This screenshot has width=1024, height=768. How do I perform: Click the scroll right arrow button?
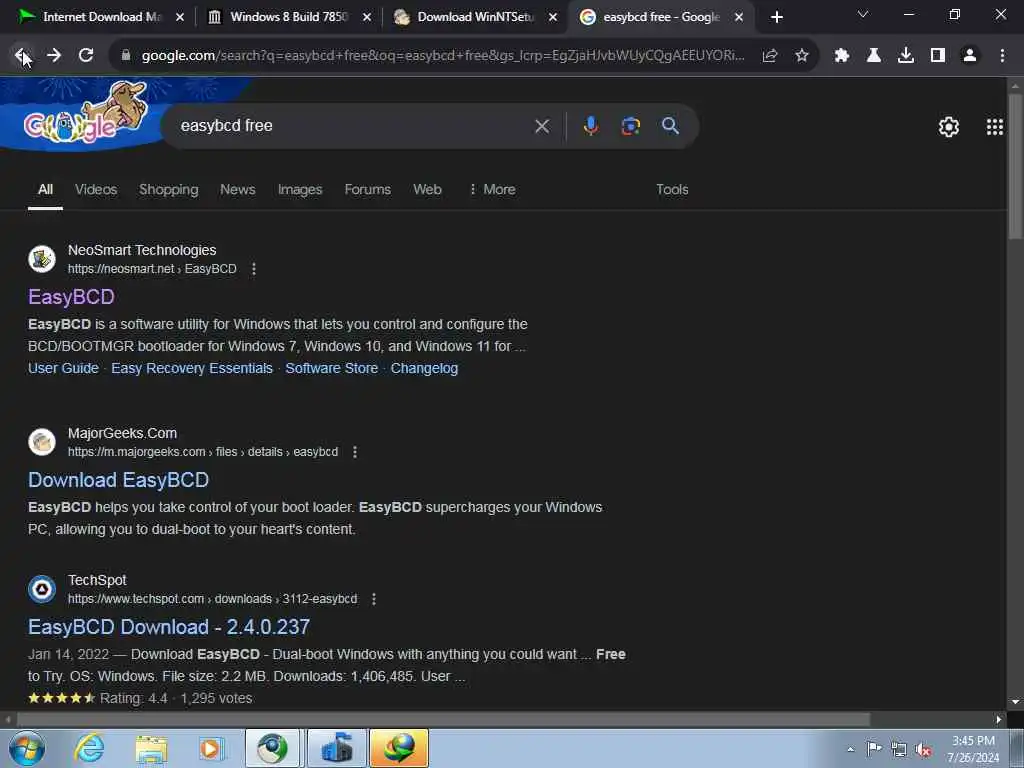999,719
